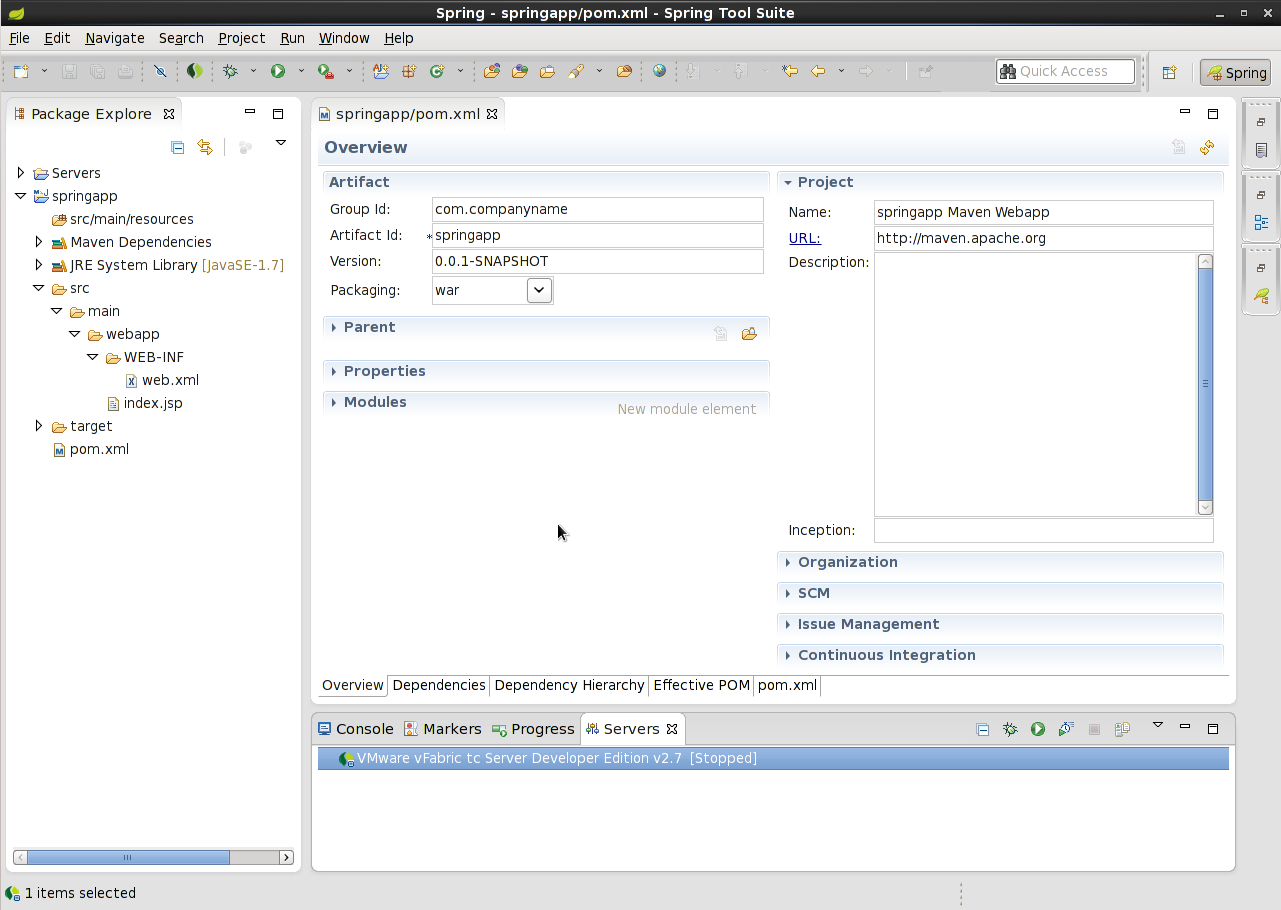Click the Search flashlight icon in the toolbar

[x=576, y=71]
